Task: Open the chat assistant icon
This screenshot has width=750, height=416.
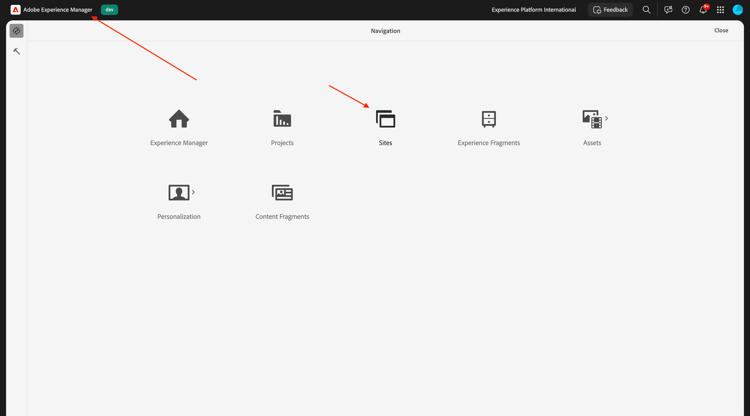Action: pyautogui.click(x=668, y=10)
